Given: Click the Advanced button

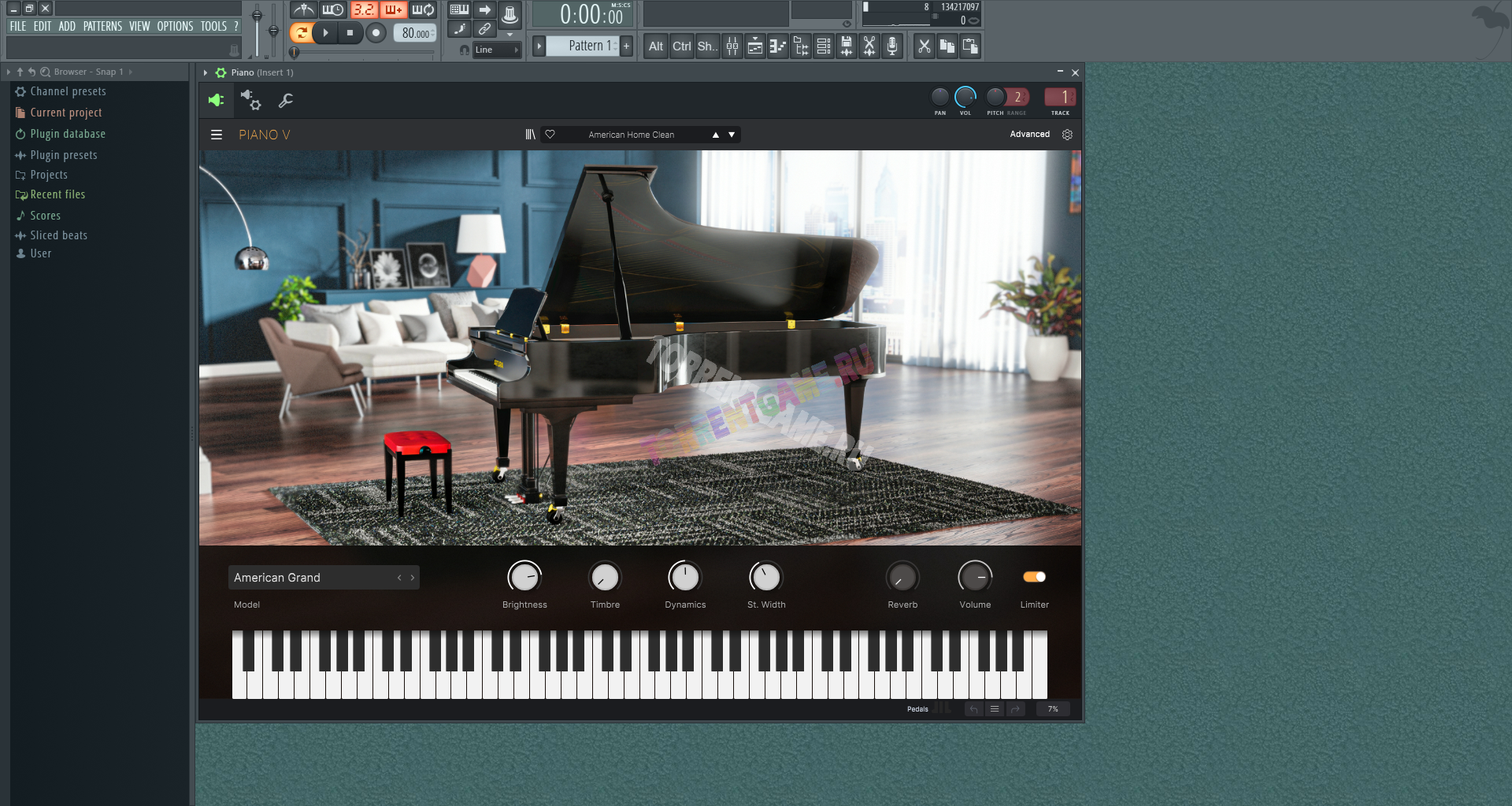Looking at the screenshot, I should [1029, 135].
